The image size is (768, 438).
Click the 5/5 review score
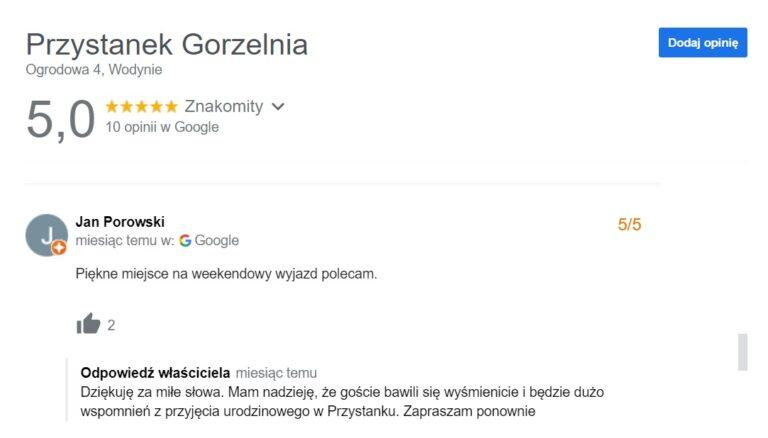[629, 225]
